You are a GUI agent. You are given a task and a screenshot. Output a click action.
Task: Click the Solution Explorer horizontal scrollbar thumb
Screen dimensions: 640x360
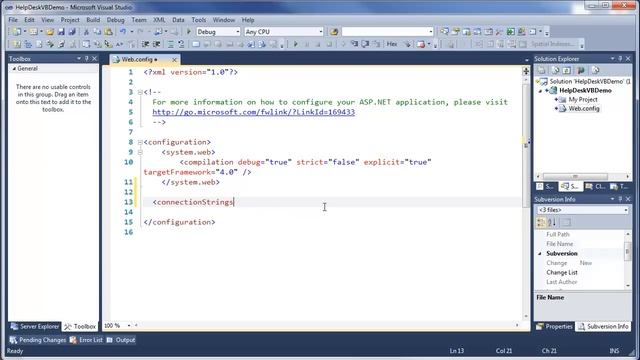pos(575,176)
